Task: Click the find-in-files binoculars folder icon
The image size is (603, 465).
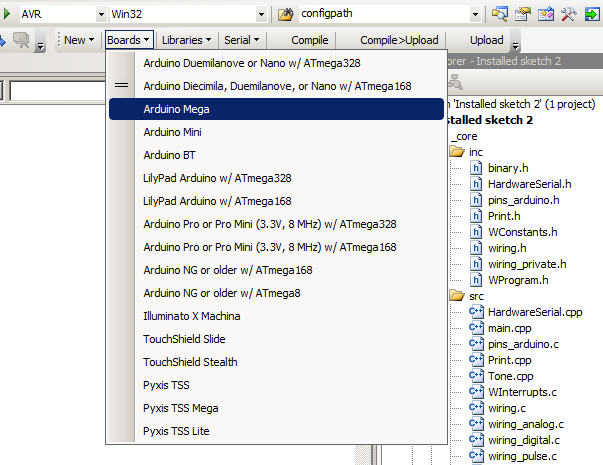Action: [x=285, y=15]
